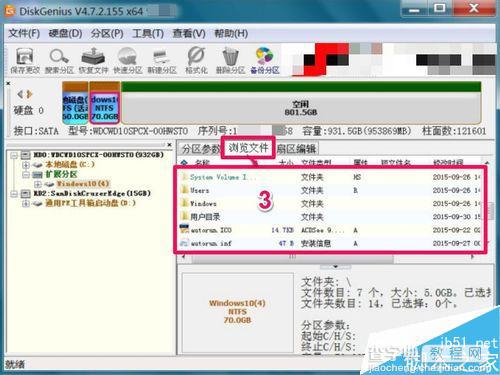Click the Windows10(4) NTFS 70.0GB preview box

(x=237, y=312)
